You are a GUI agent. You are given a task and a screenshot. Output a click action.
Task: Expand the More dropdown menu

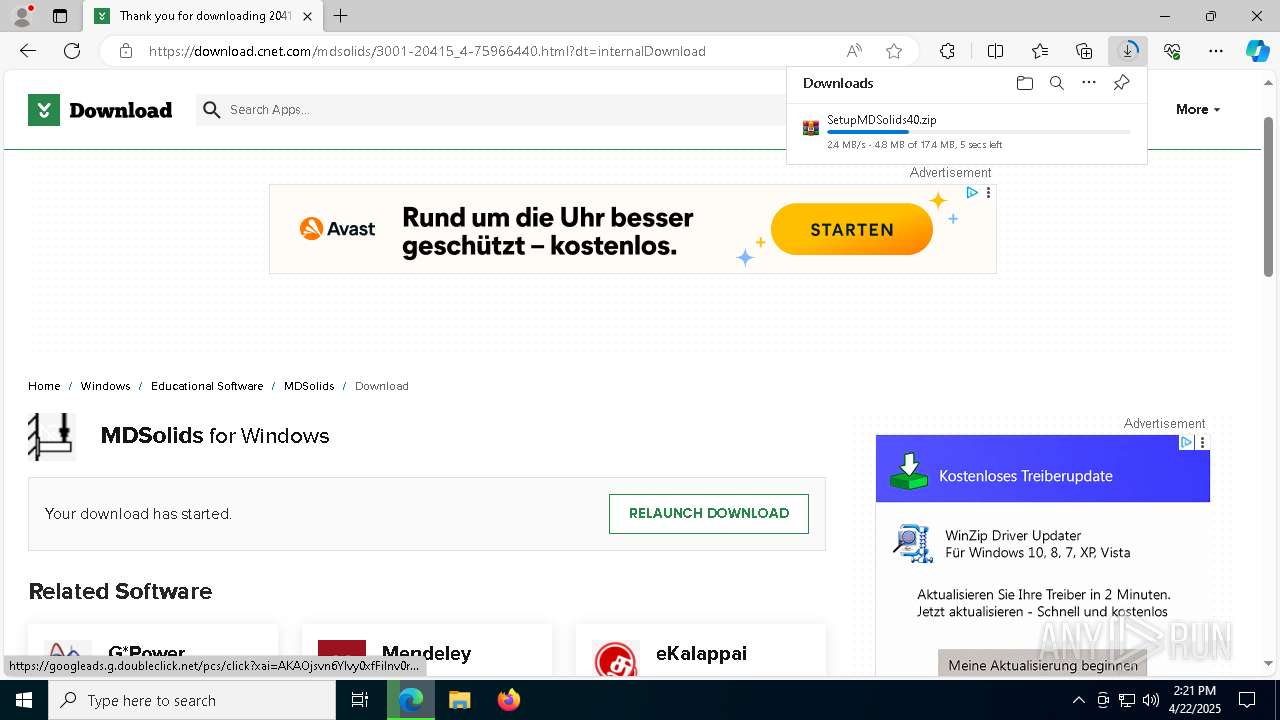(x=1198, y=110)
